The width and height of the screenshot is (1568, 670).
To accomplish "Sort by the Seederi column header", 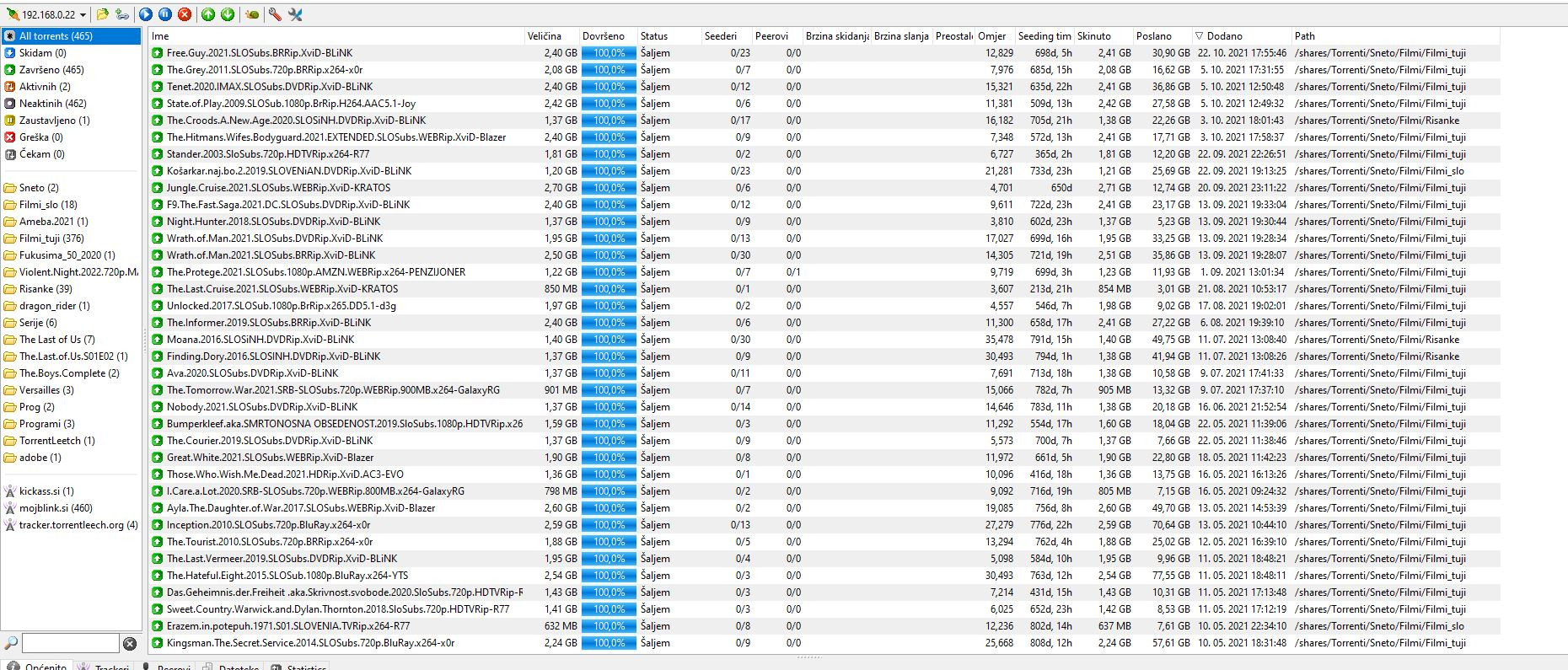I will [728, 36].
